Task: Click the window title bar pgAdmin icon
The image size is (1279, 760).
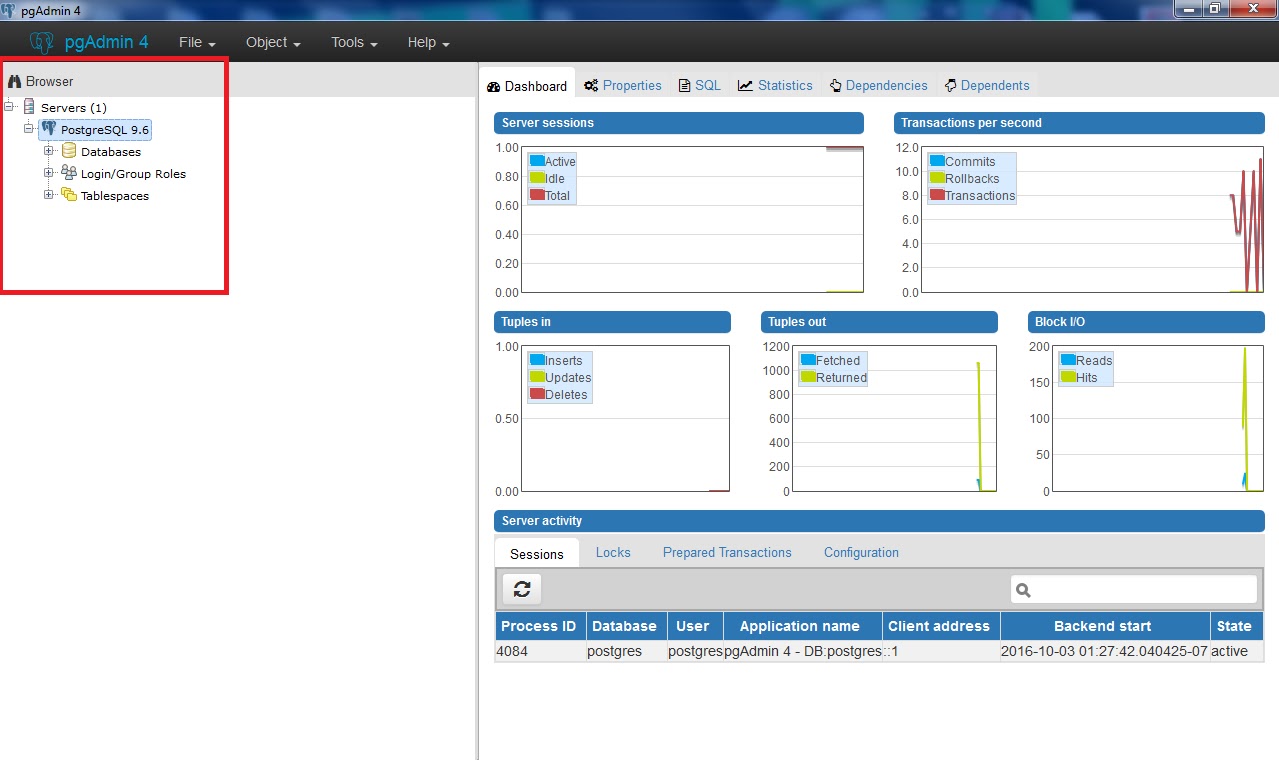Action: pos(9,9)
